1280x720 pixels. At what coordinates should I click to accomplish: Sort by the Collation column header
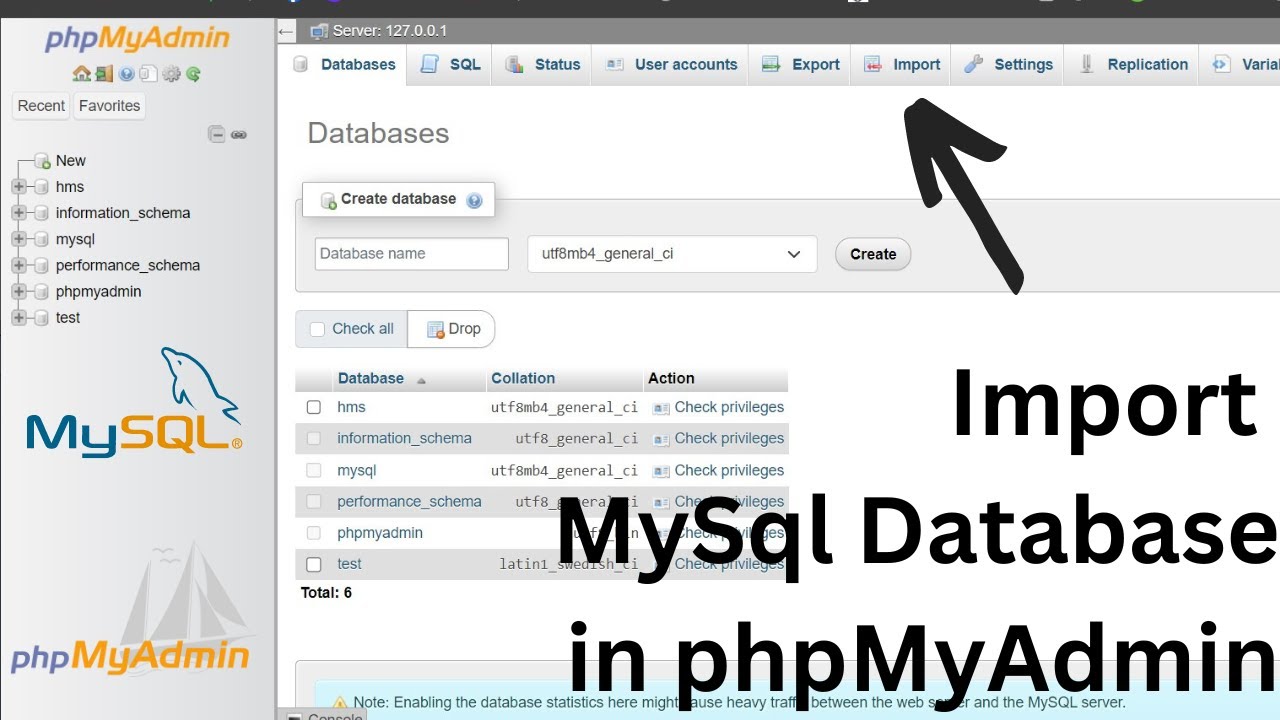pyautogui.click(x=523, y=378)
